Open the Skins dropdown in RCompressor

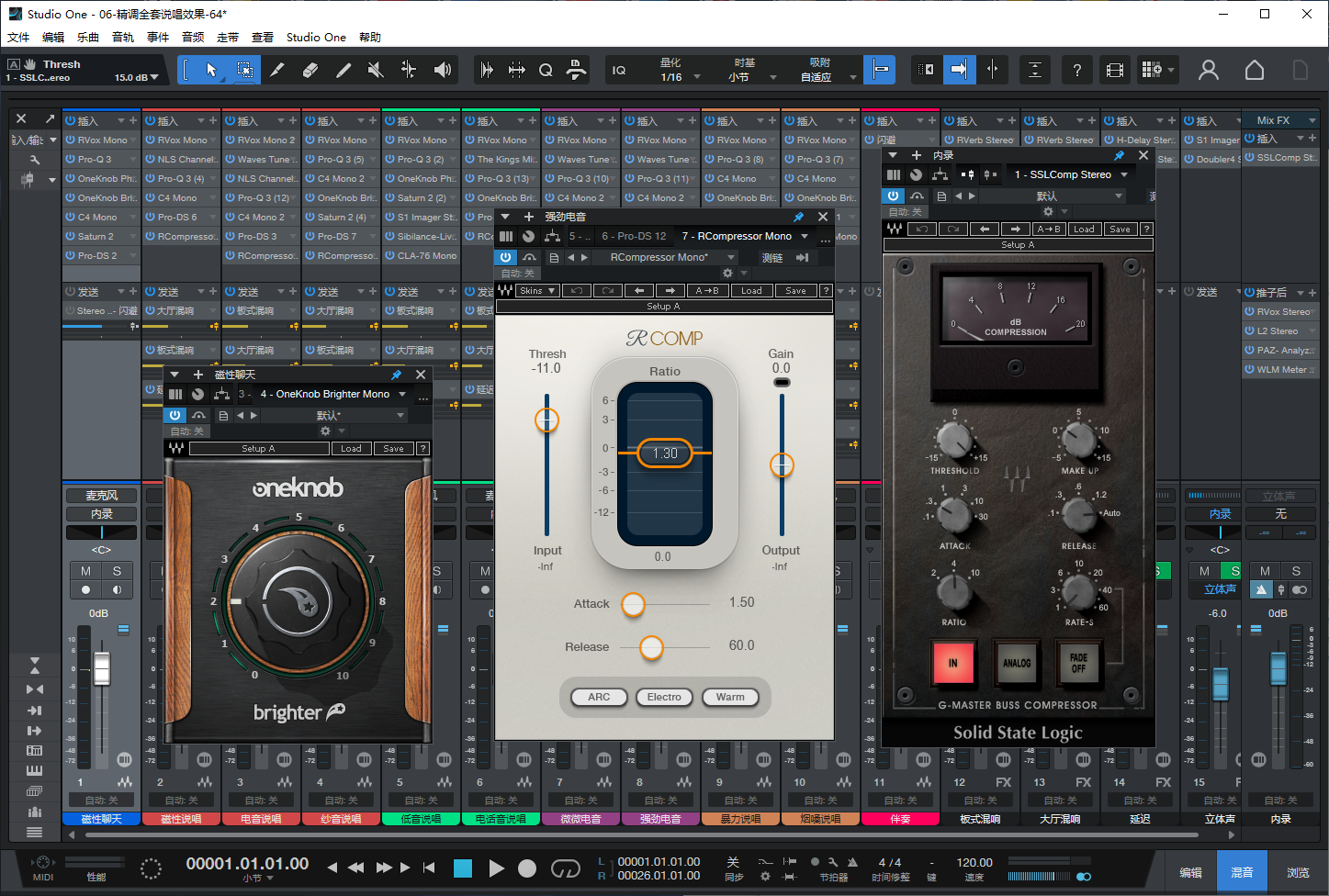point(537,291)
